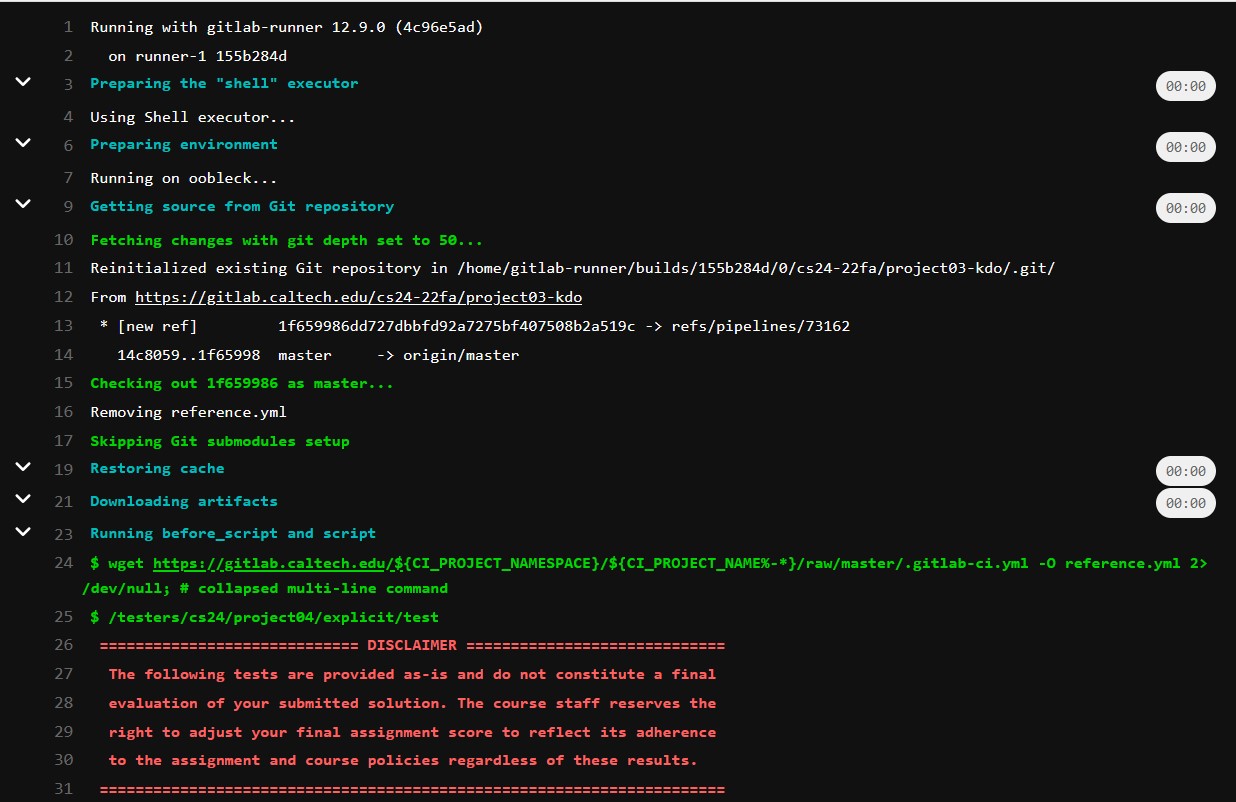Collapse the Downloading artifacts section chevron
Screen dimensions: 1236x802
pos(23,499)
